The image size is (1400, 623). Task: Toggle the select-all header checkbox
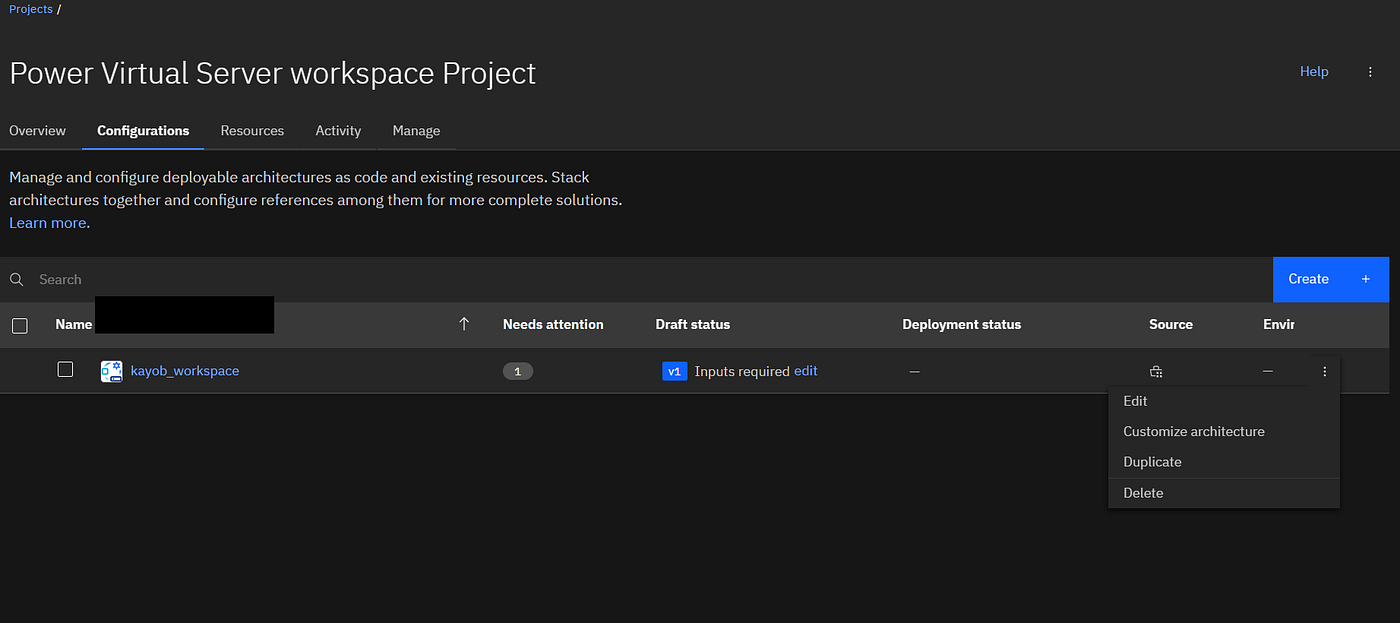pos(20,325)
